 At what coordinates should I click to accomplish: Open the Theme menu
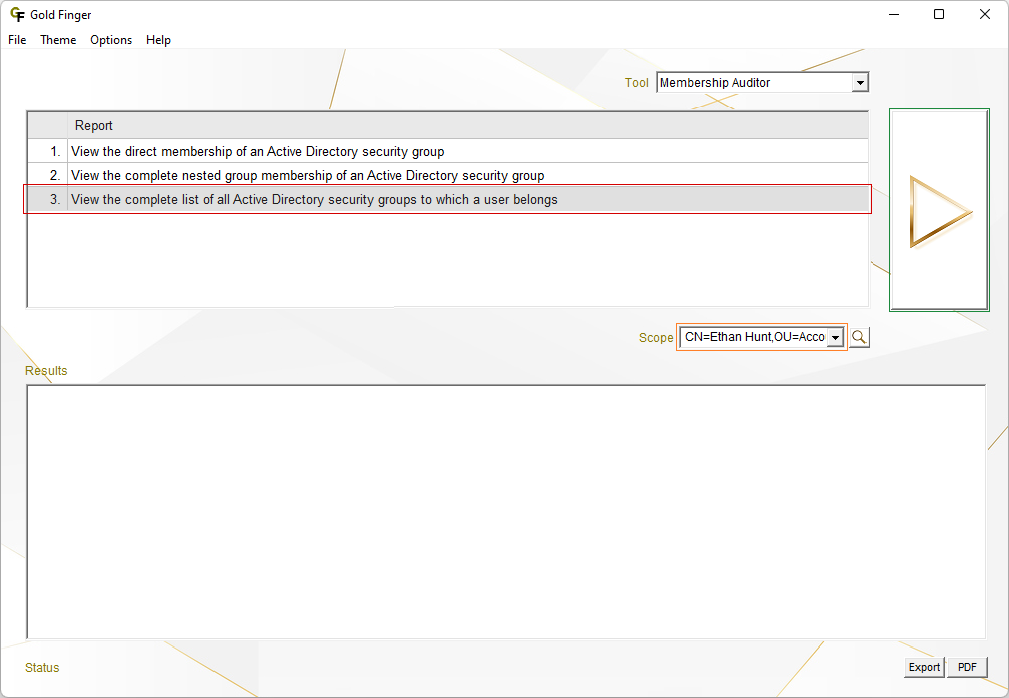[x=58, y=40]
